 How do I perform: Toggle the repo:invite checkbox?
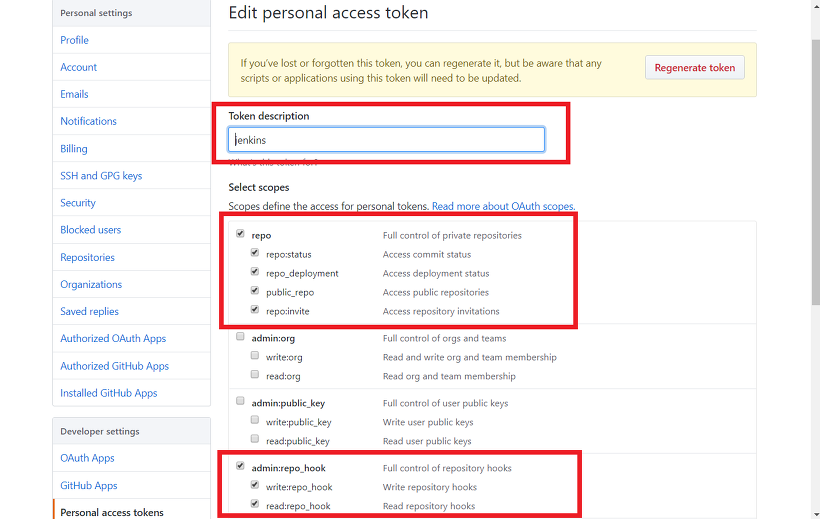(255, 310)
